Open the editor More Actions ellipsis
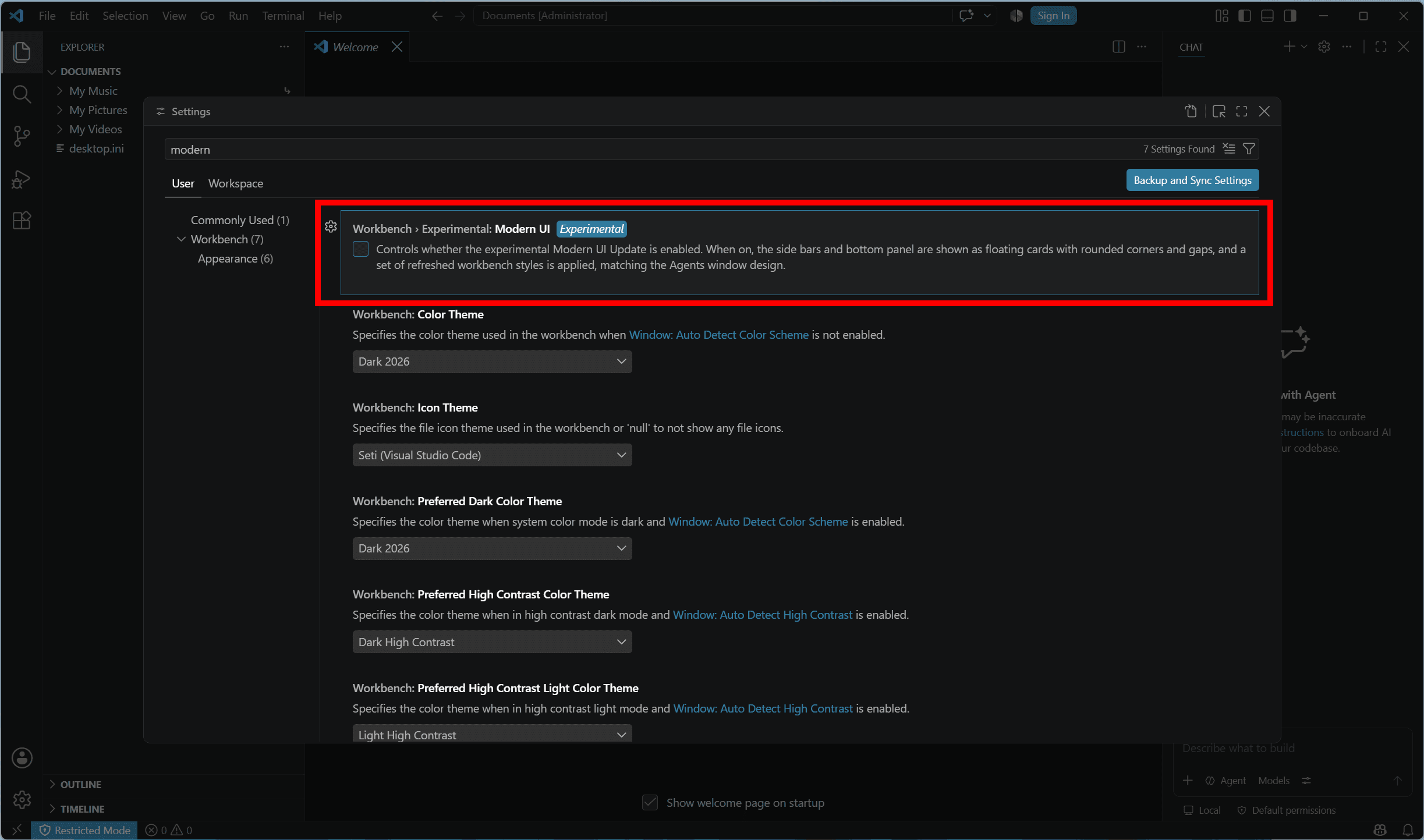1424x840 pixels. [x=1142, y=47]
